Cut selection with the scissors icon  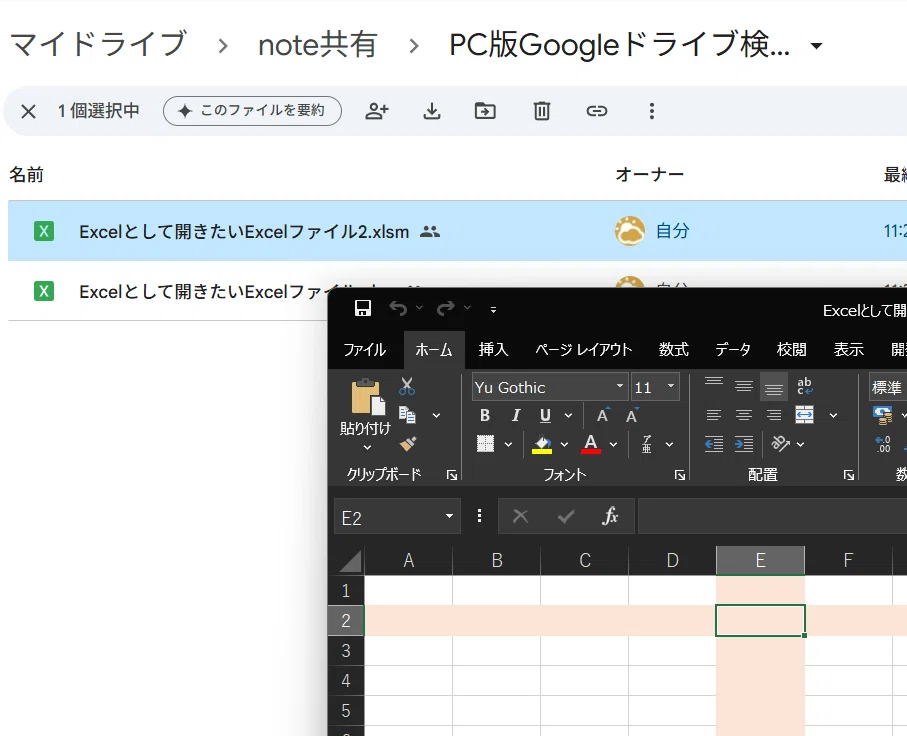(407, 387)
